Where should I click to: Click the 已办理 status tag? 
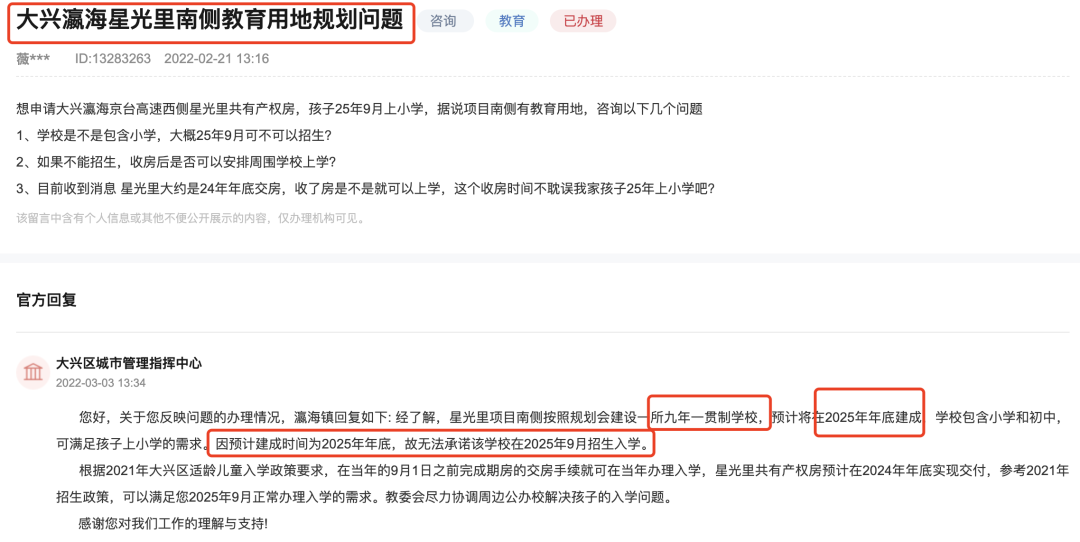tap(583, 21)
